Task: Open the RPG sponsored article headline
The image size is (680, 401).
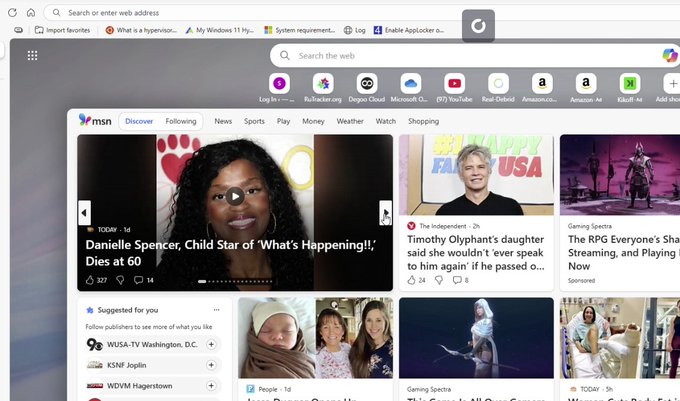Action: (x=624, y=253)
